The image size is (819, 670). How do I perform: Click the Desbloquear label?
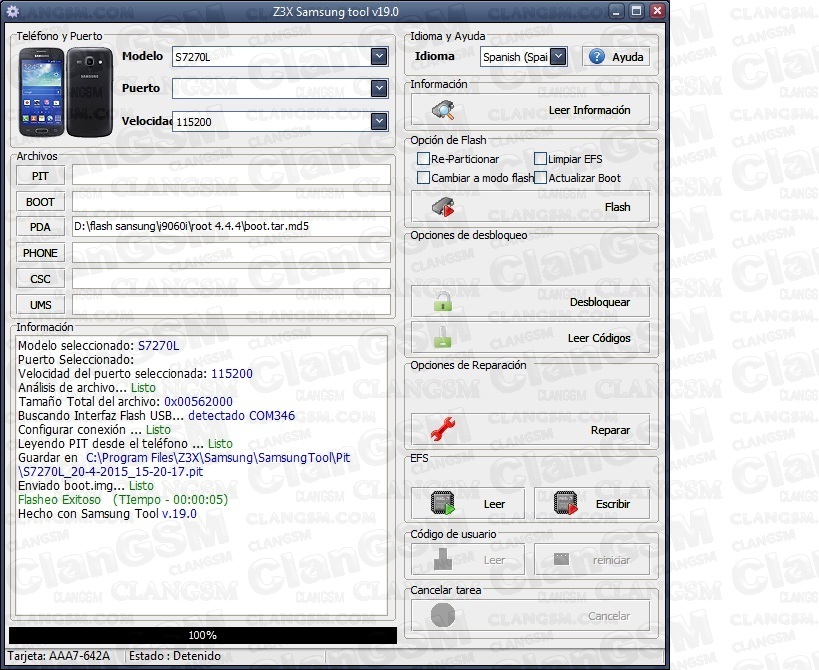pos(600,302)
